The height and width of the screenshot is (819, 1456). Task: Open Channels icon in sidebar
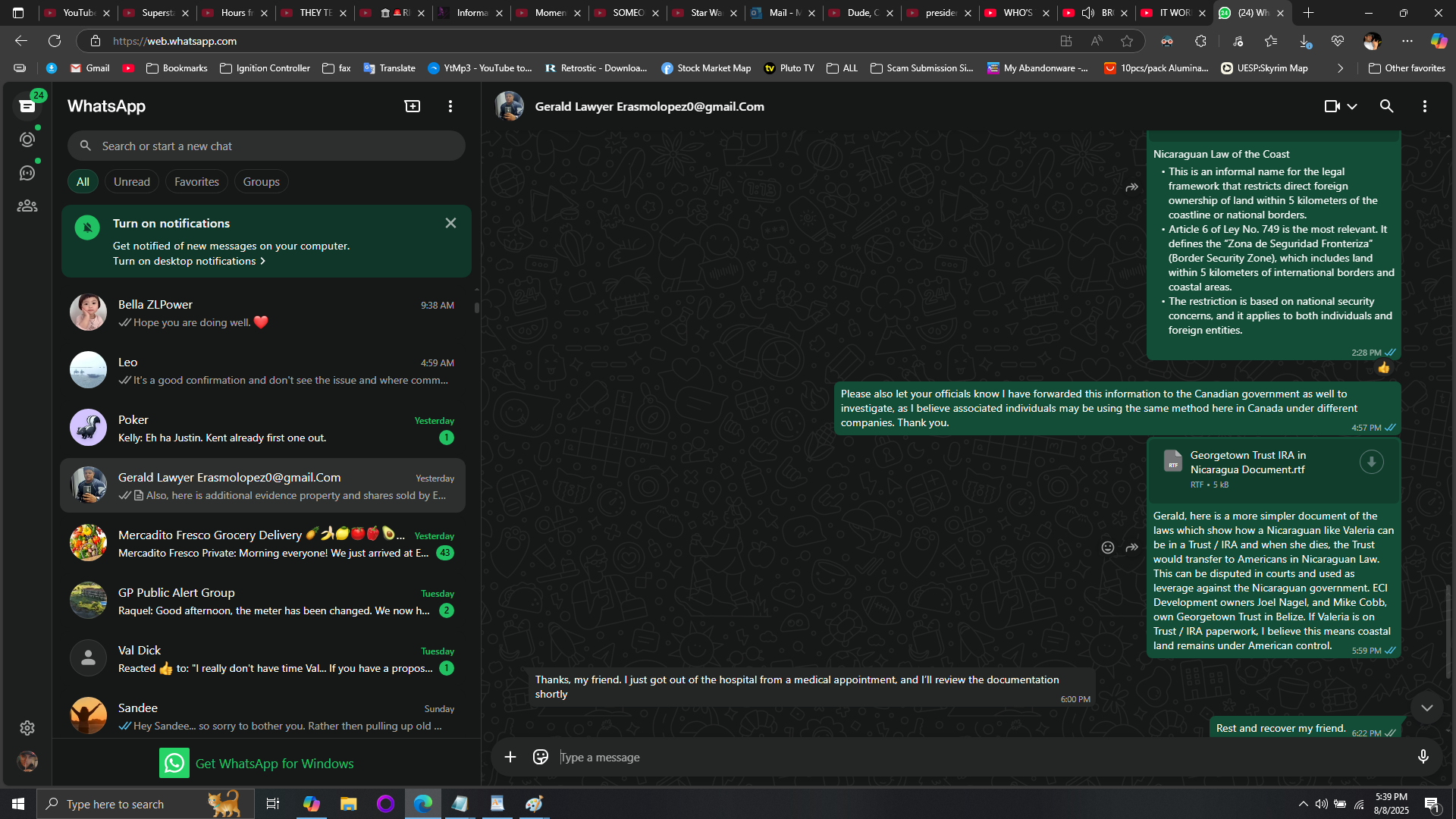pos(27,173)
